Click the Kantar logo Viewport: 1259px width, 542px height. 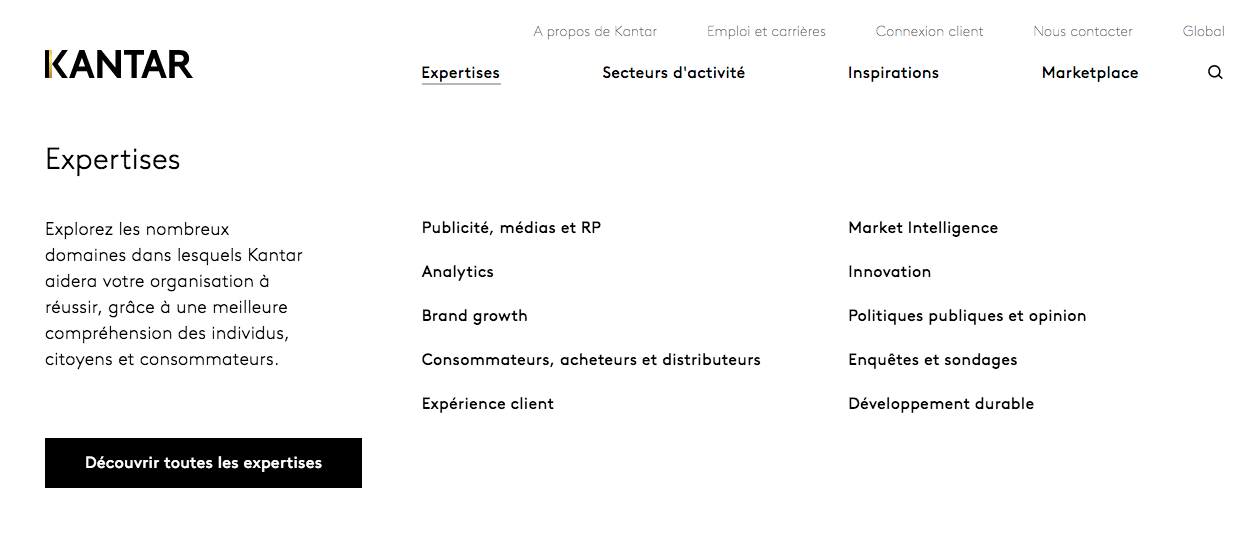119,64
